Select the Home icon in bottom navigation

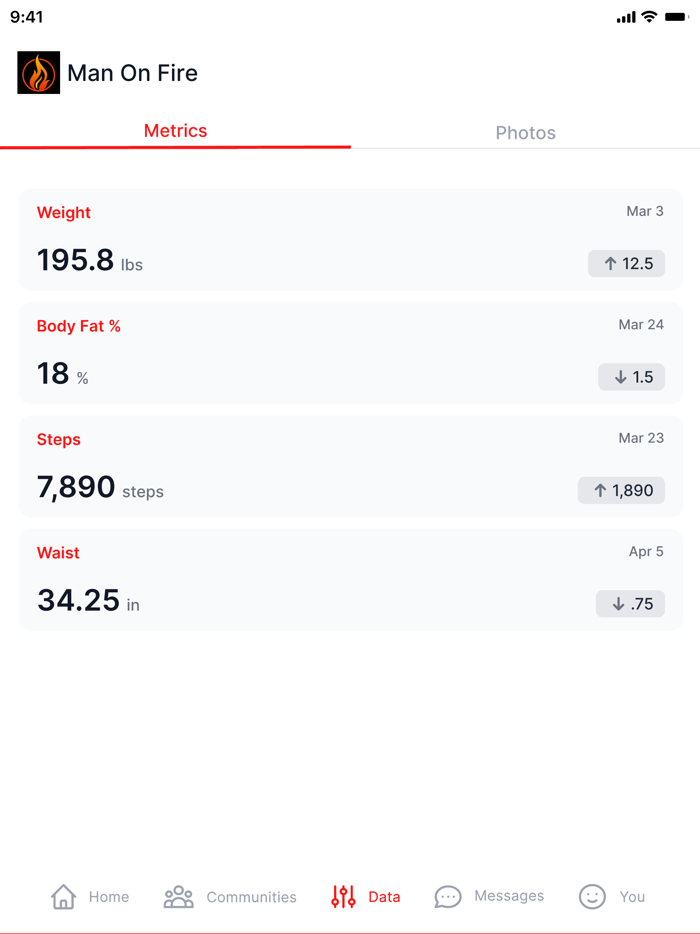coord(64,896)
